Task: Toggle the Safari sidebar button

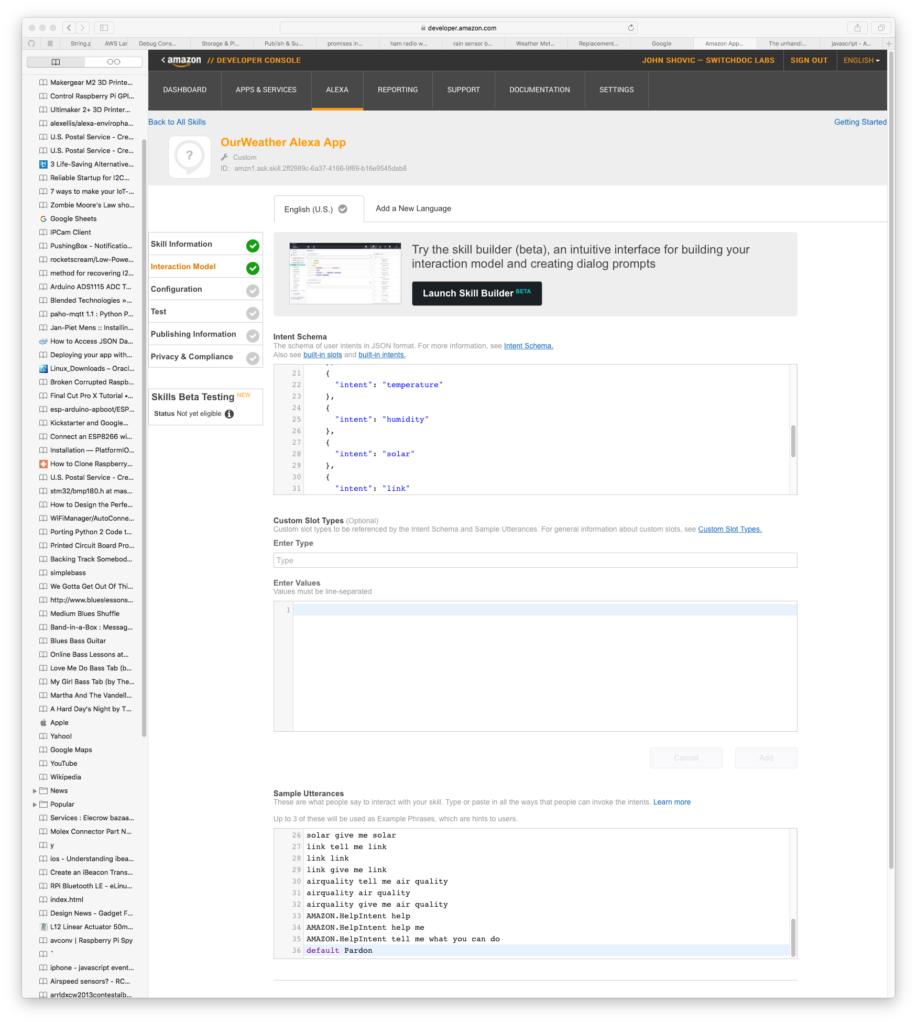Action: pos(104,28)
